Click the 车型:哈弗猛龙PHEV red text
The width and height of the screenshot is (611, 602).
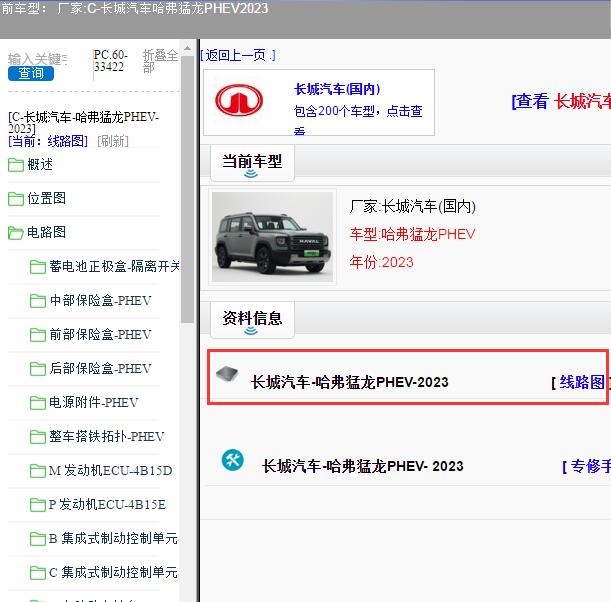412,234
